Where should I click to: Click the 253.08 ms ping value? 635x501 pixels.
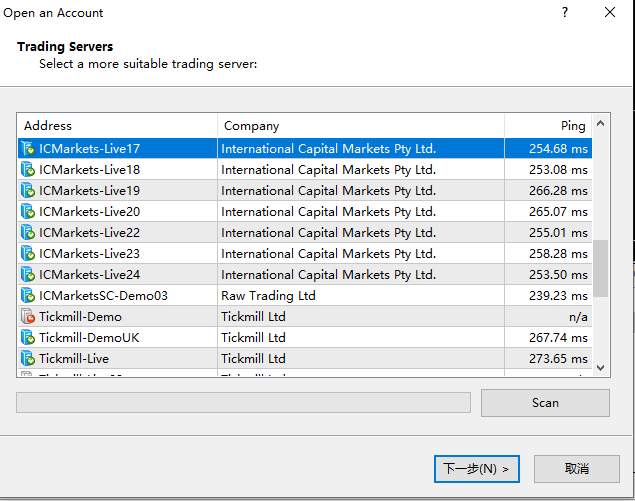point(558,169)
